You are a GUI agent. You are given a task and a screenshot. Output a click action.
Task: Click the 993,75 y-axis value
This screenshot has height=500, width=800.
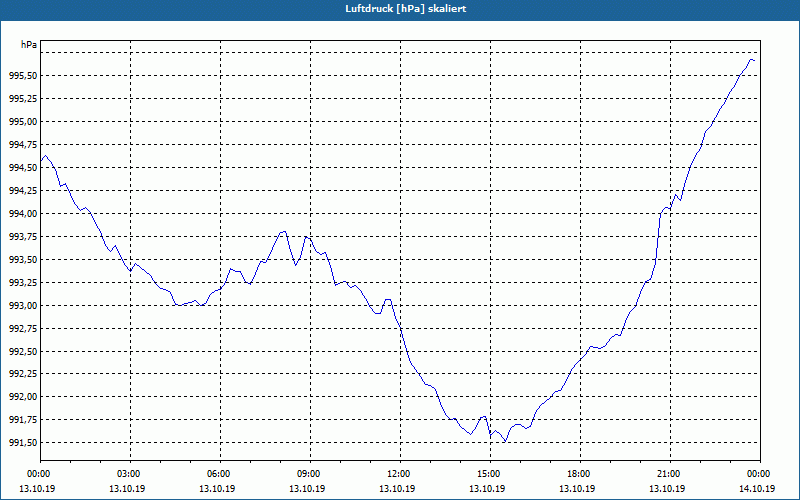23,236
